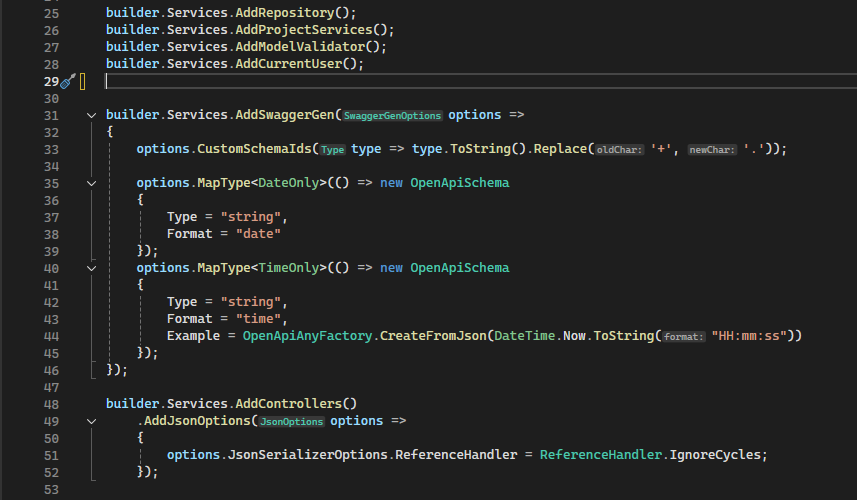Click ToString() on line 33
The width and height of the screenshot is (857, 500).
488,149
